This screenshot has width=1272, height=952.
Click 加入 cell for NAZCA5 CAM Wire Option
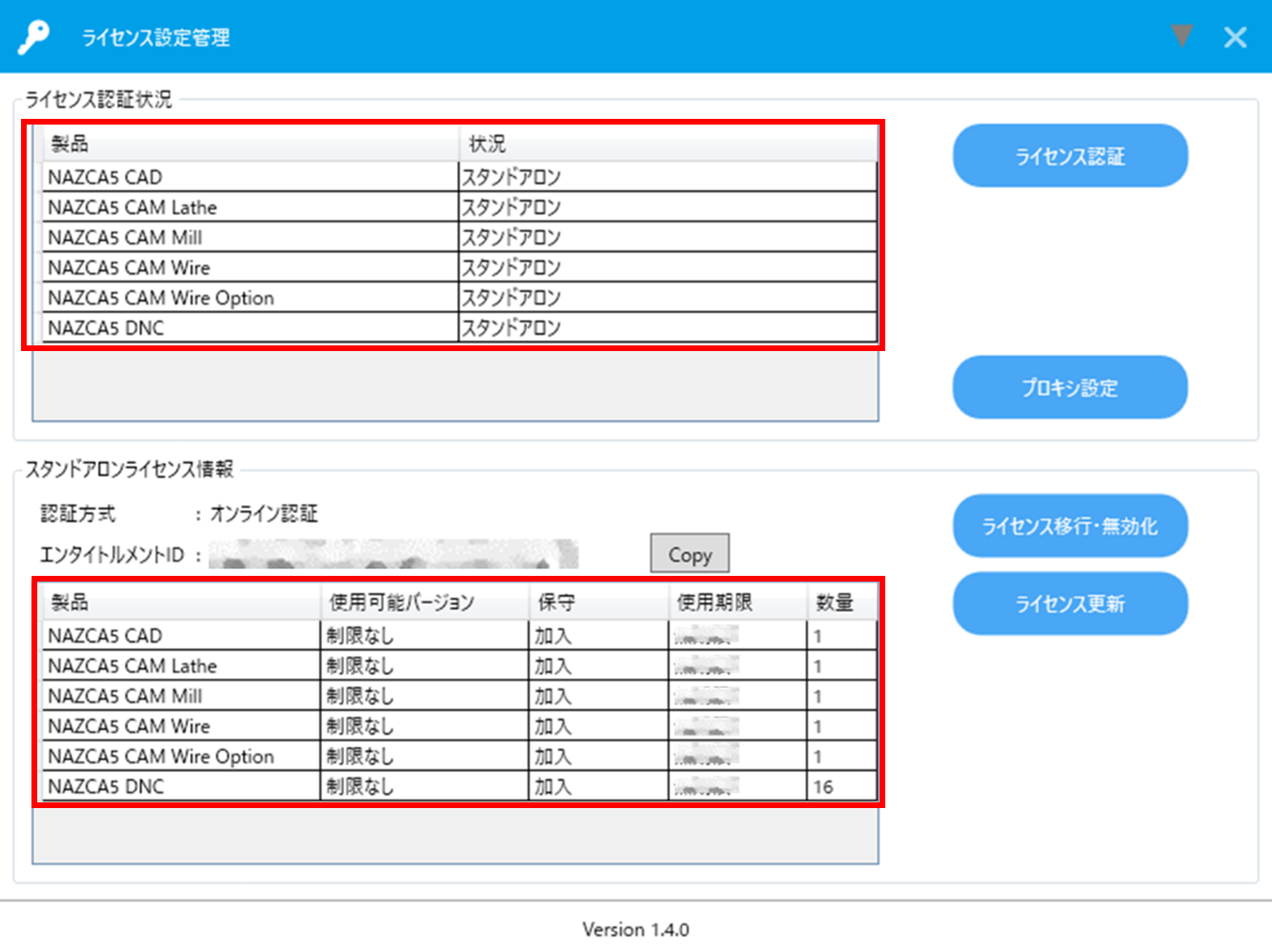(599, 756)
